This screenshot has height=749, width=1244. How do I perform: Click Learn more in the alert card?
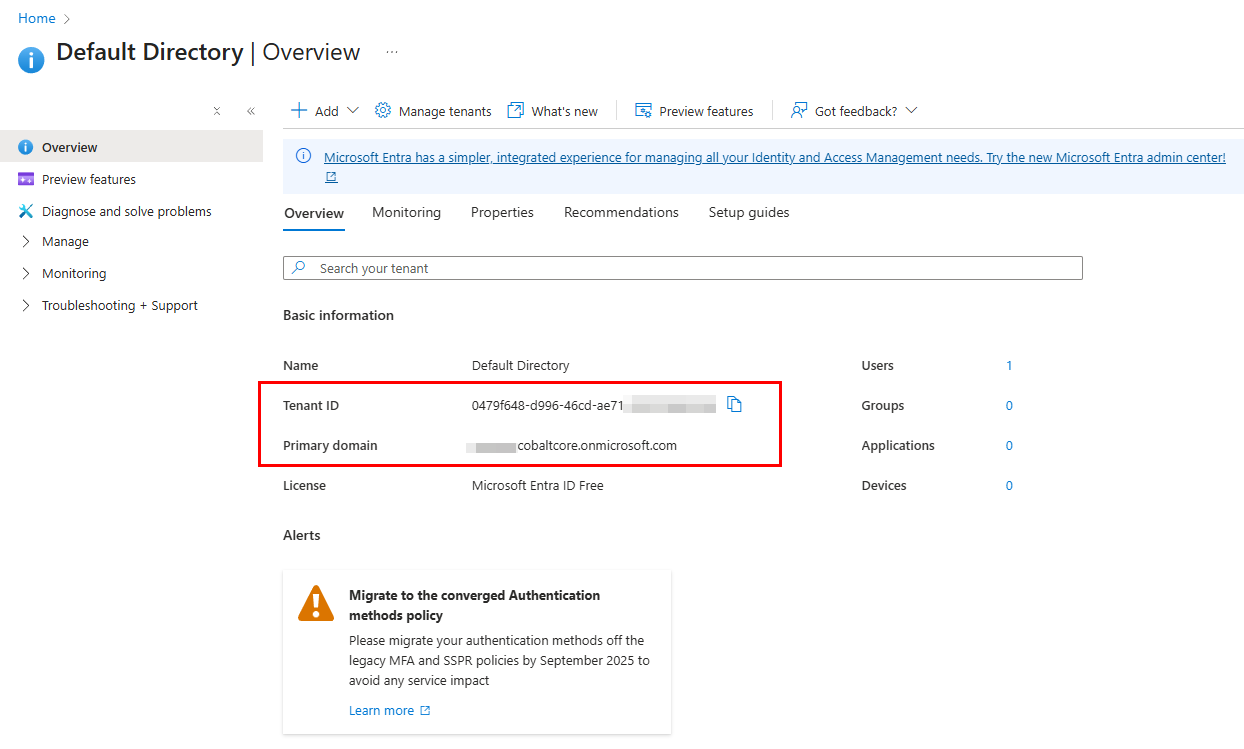381,711
